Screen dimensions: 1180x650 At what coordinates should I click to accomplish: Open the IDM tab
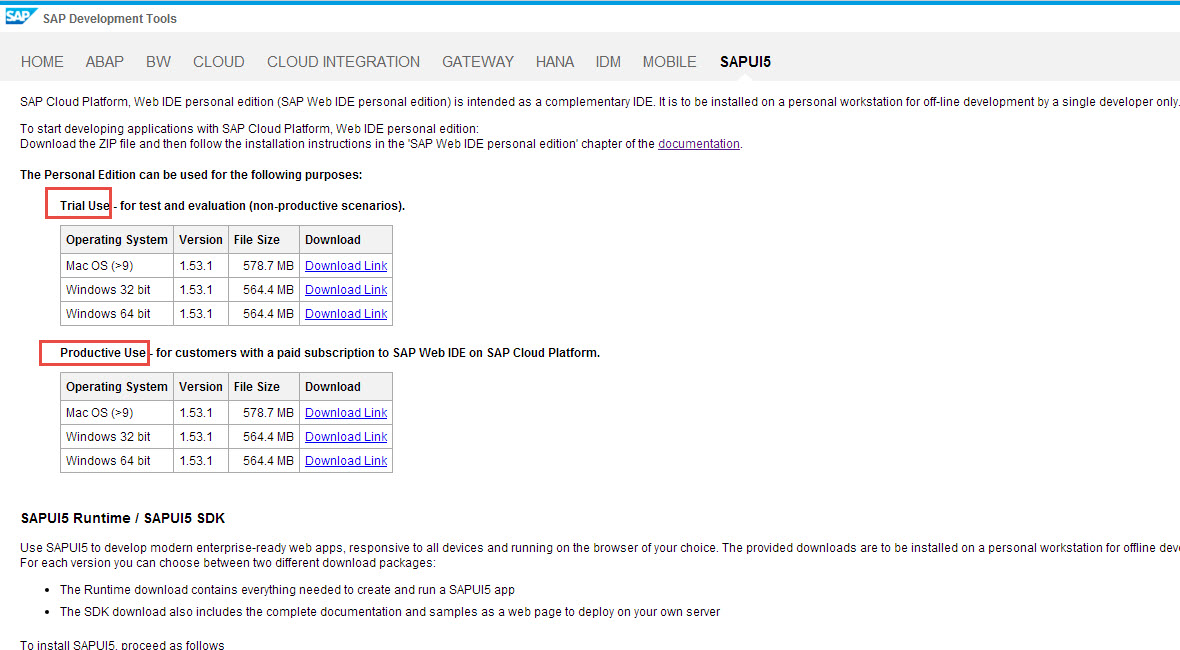(608, 62)
